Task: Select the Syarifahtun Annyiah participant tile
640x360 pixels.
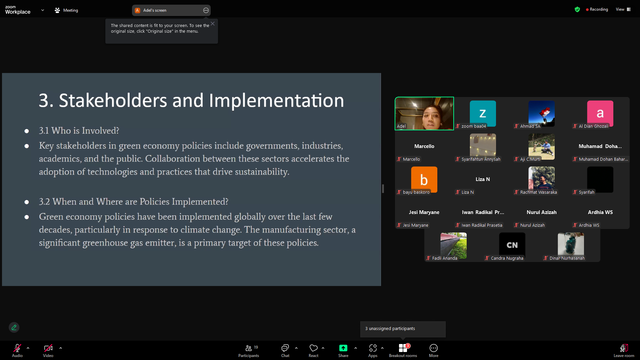Action: pyautogui.click(x=483, y=147)
